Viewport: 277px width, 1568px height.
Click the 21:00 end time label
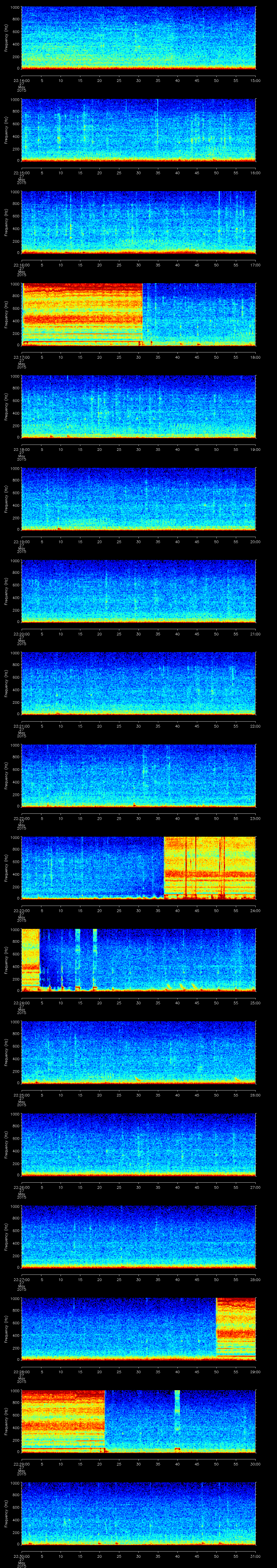click(x=255, y=634)
